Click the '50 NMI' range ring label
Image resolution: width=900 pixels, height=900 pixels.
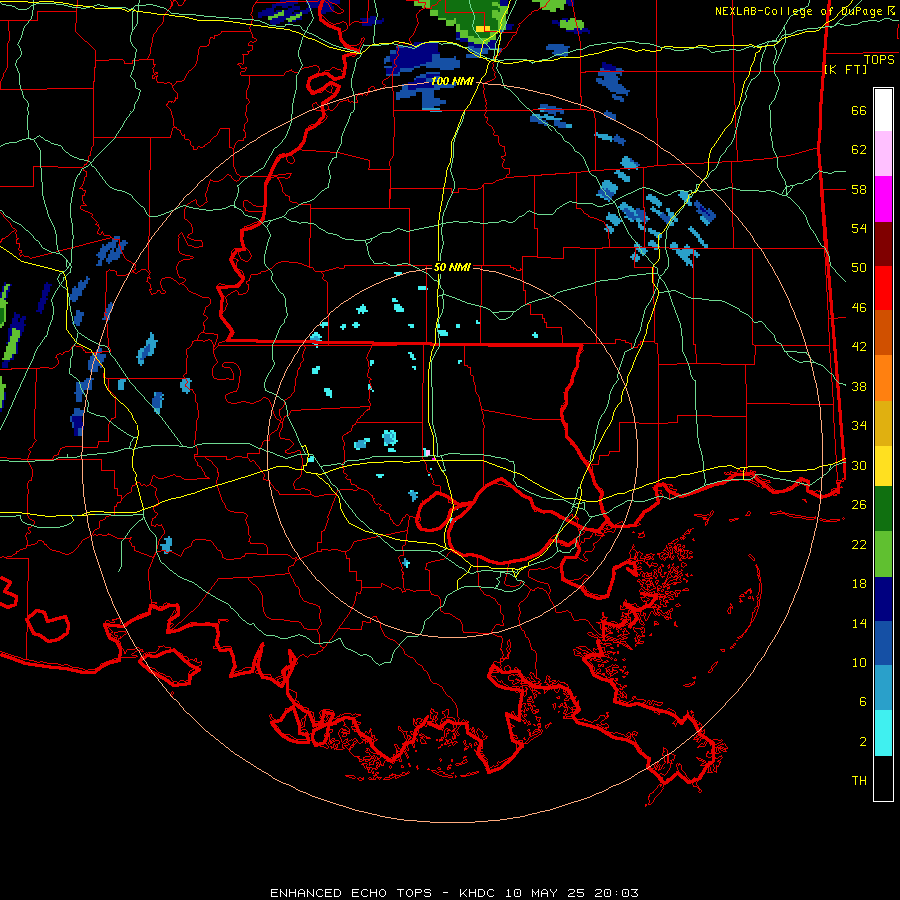pyautogui.click(x=452, y=267)
